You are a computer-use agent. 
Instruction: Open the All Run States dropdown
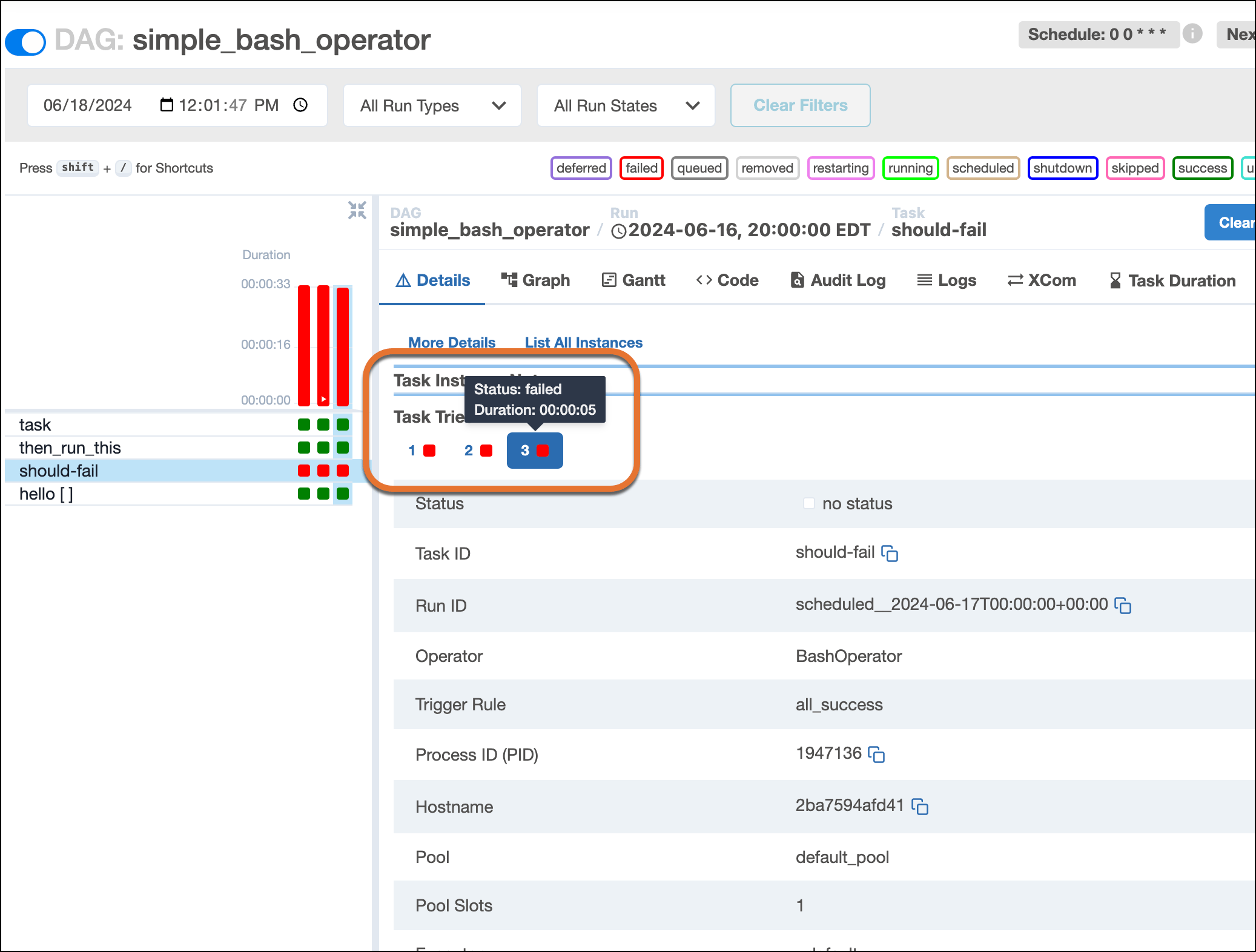[626, 105]
